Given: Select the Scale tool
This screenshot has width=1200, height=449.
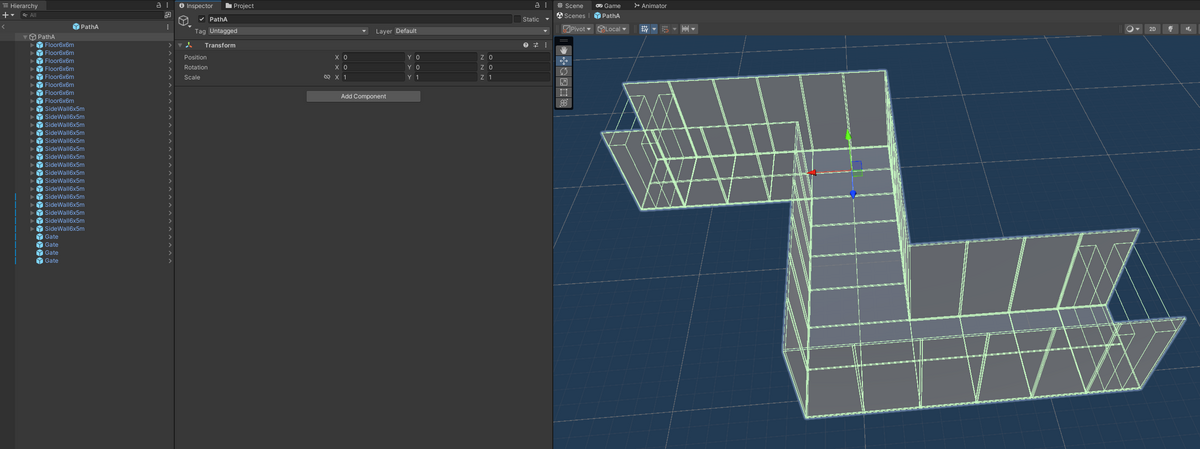Looking at the screenshot, I should pyautogui.click(x=564, y=82).
